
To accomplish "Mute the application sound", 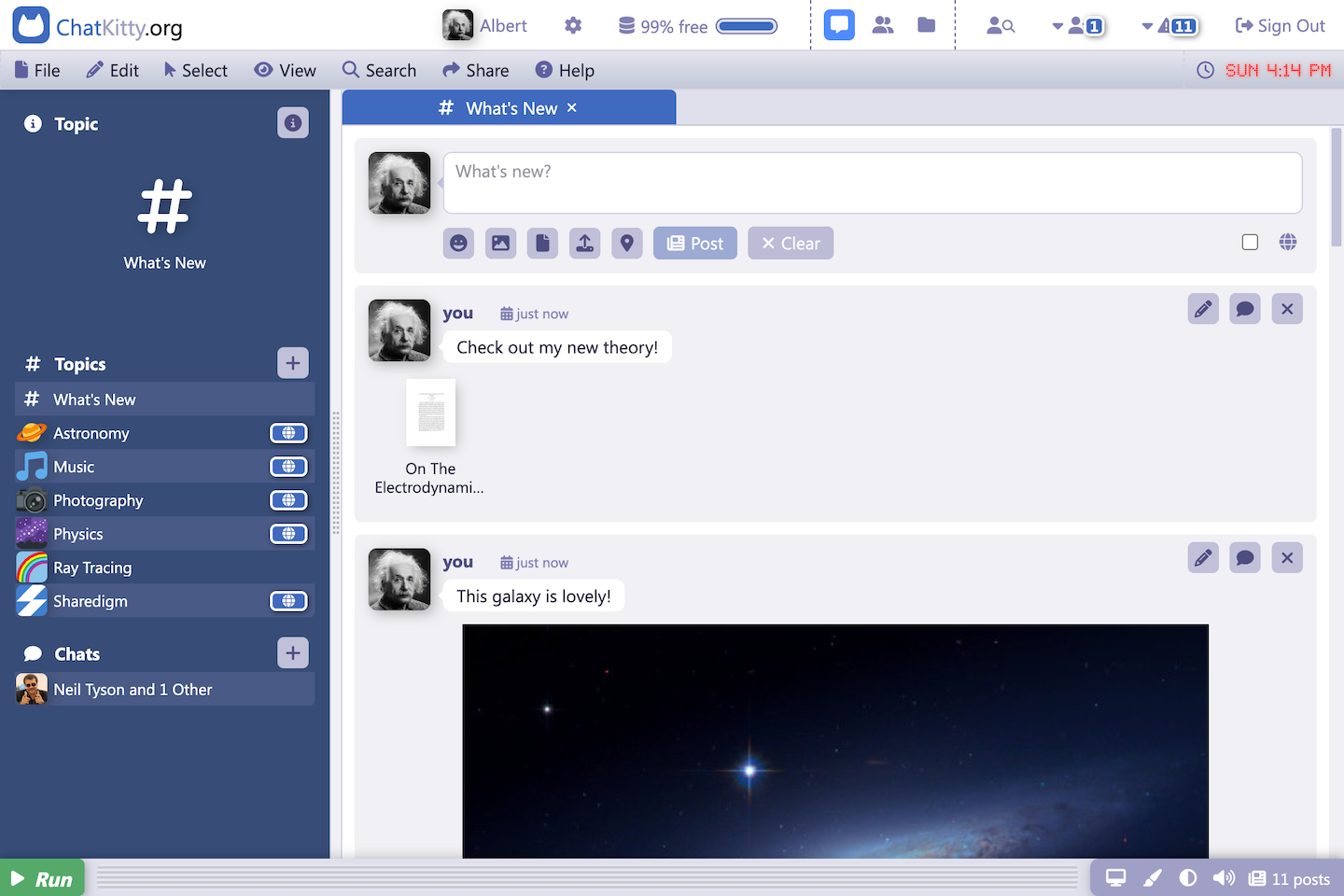I will click(x=1224, y=877).
